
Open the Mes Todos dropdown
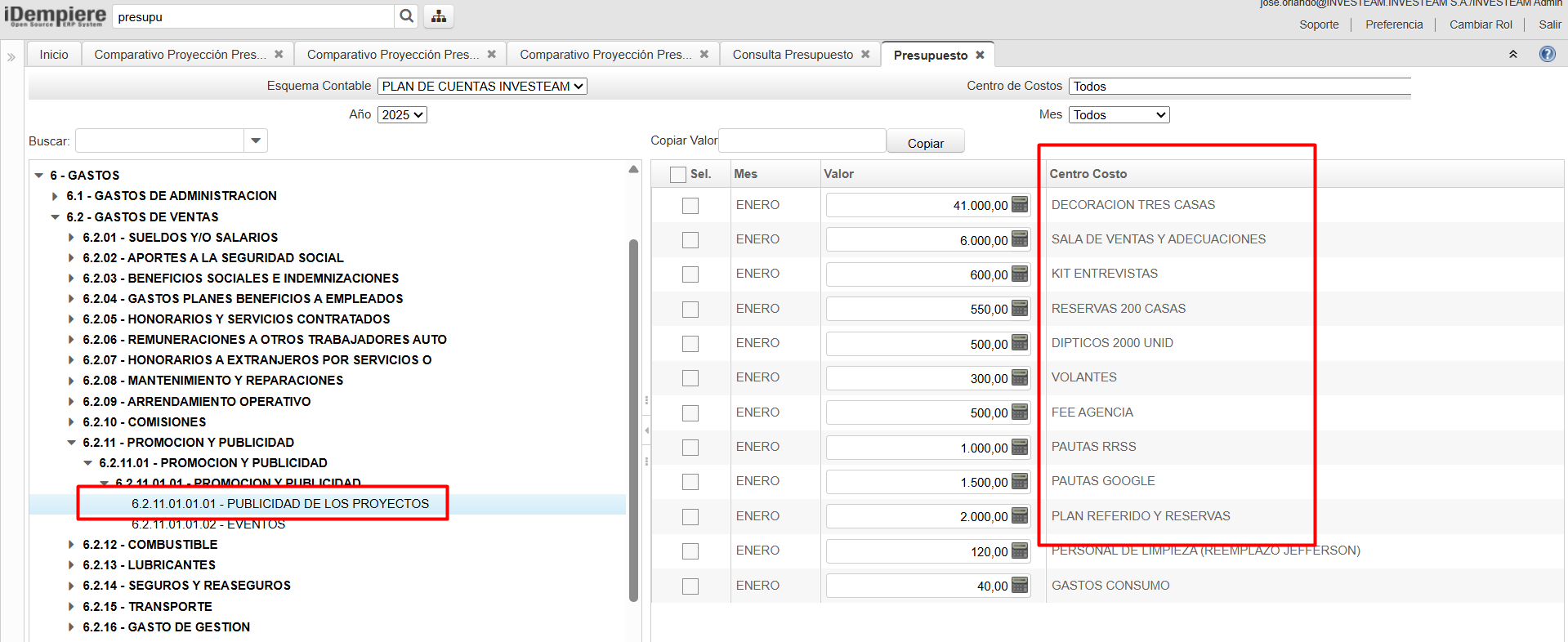coord(1119,115)
